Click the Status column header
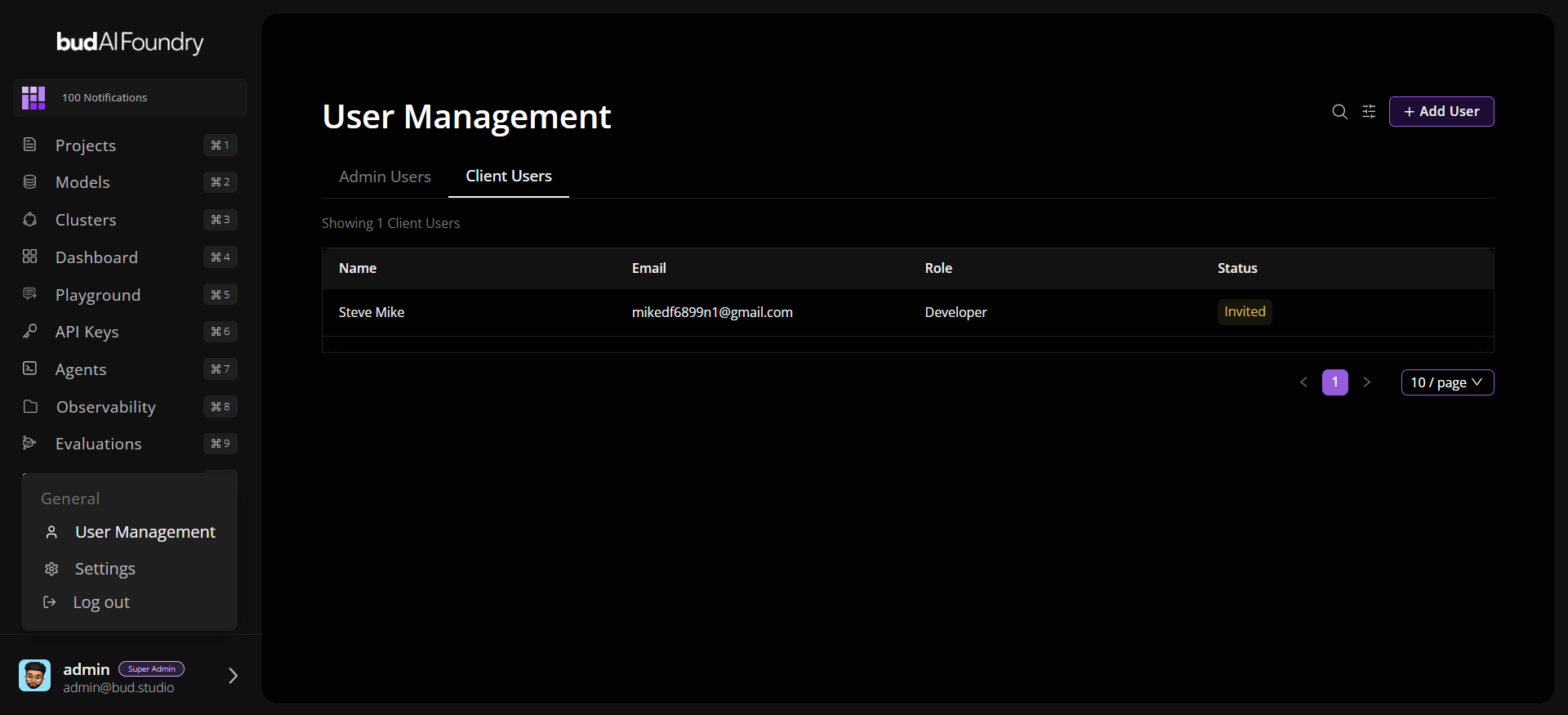The height and width of the screenshot is (715, 1568). [x=1237, y=268]
